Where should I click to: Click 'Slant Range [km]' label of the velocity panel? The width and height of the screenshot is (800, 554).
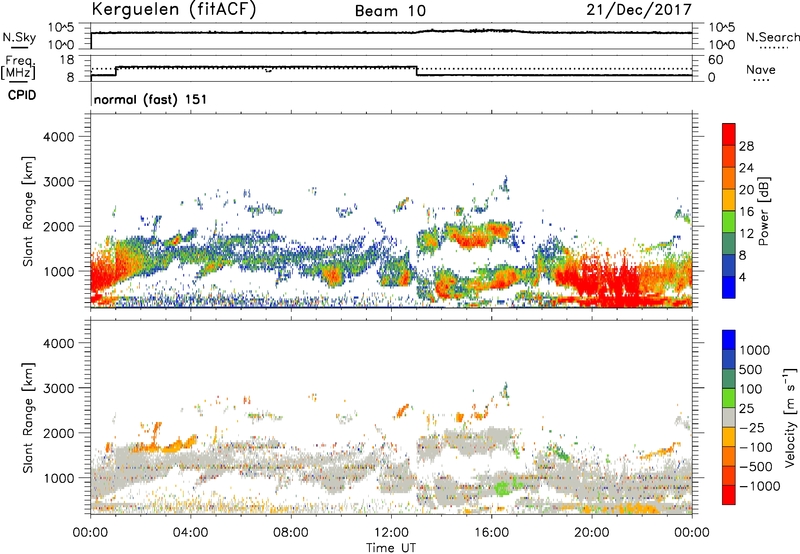[28, 417]
